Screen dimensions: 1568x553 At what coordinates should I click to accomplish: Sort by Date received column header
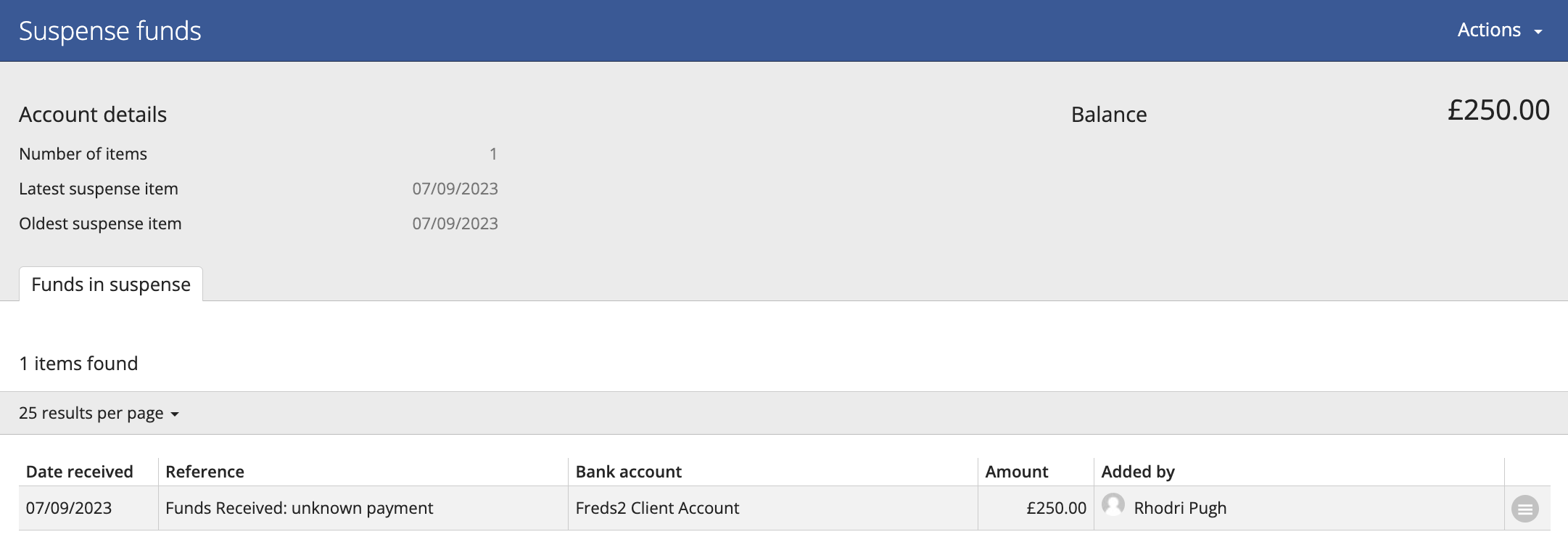80,472
